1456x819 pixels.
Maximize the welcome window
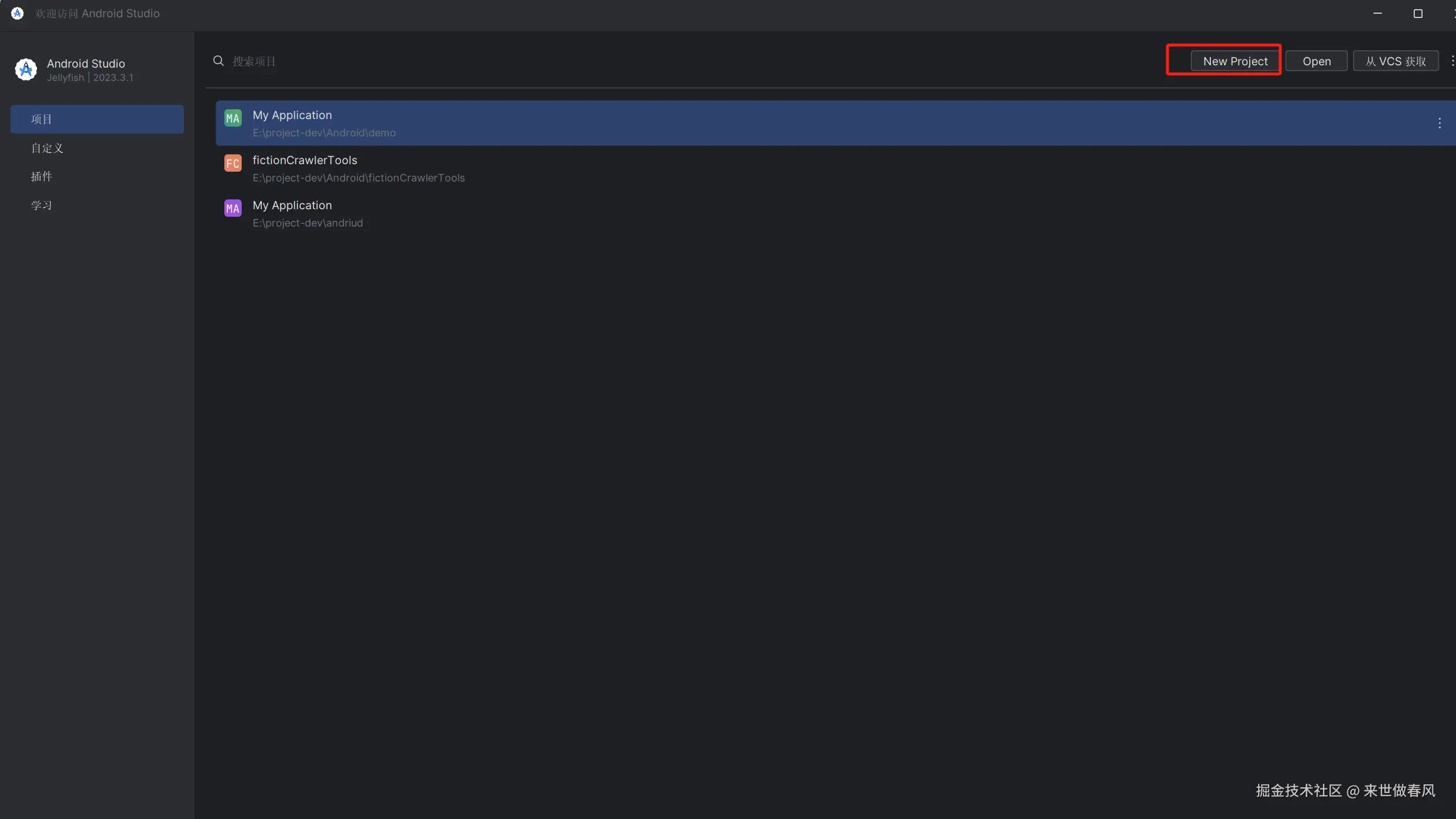[x=1417, y=13]
